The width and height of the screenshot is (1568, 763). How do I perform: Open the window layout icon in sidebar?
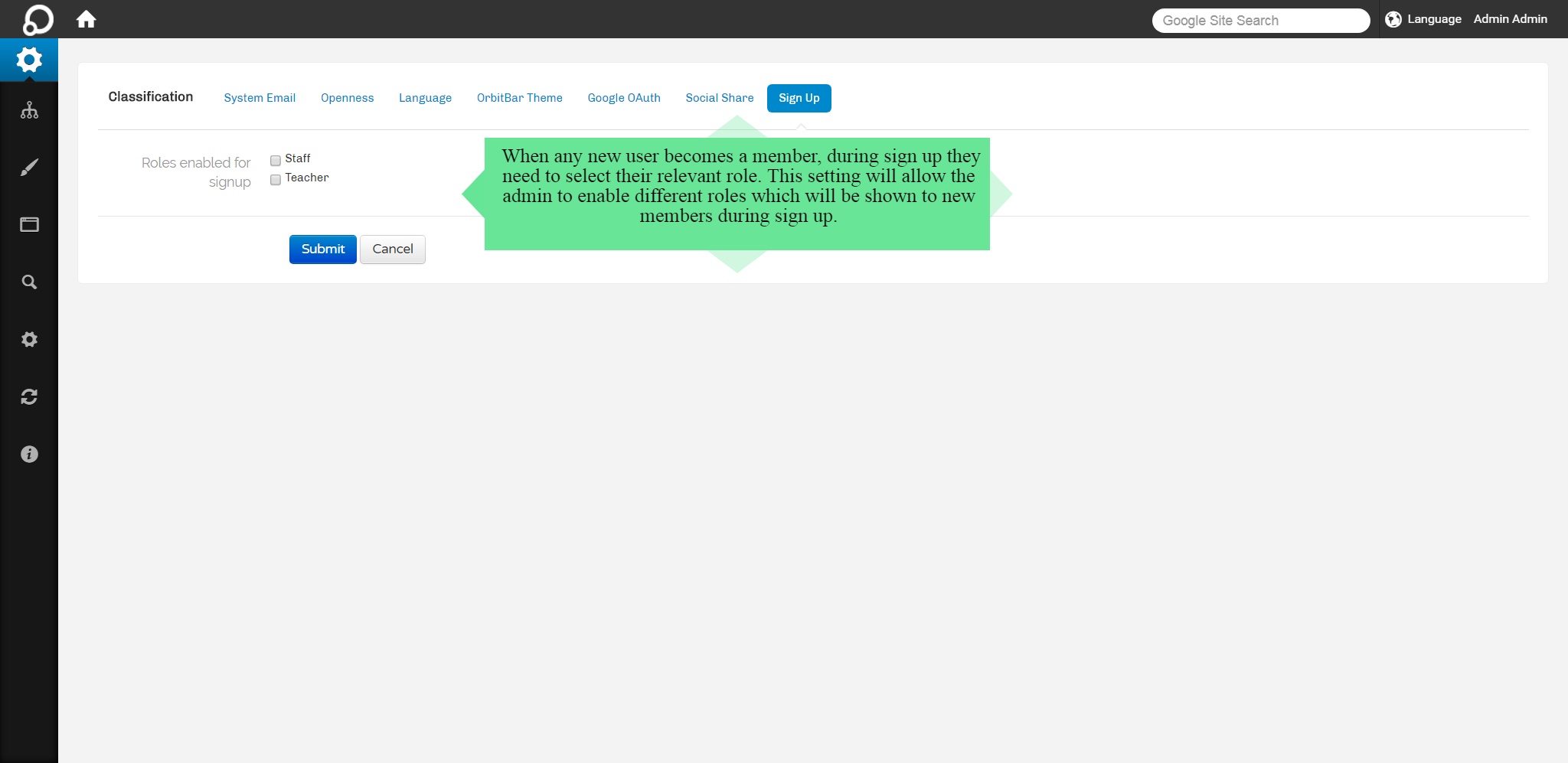pyautogui.click(x=29, y=224)
